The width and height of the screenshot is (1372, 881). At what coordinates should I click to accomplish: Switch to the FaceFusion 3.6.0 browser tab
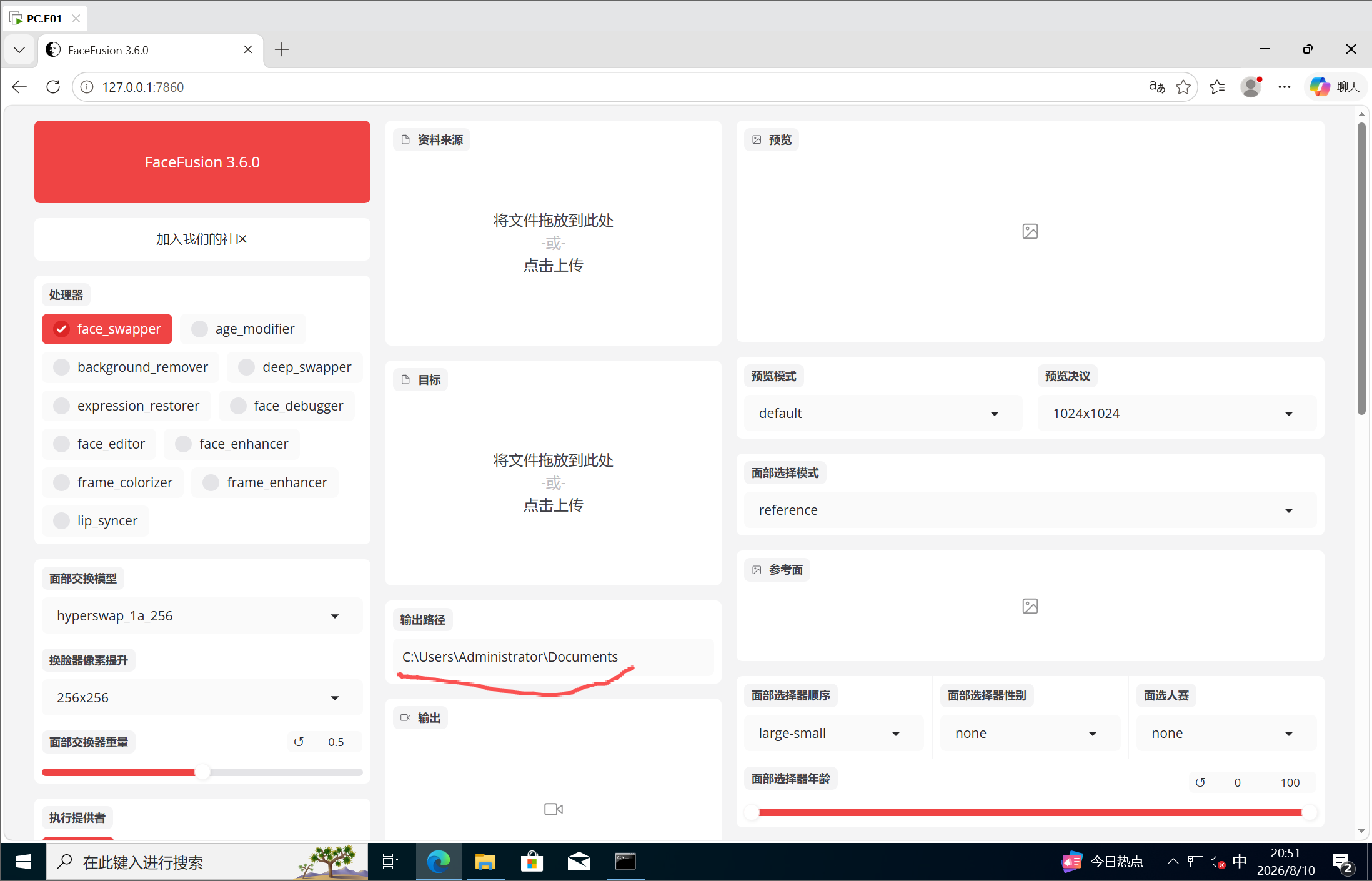pos(150,50)
